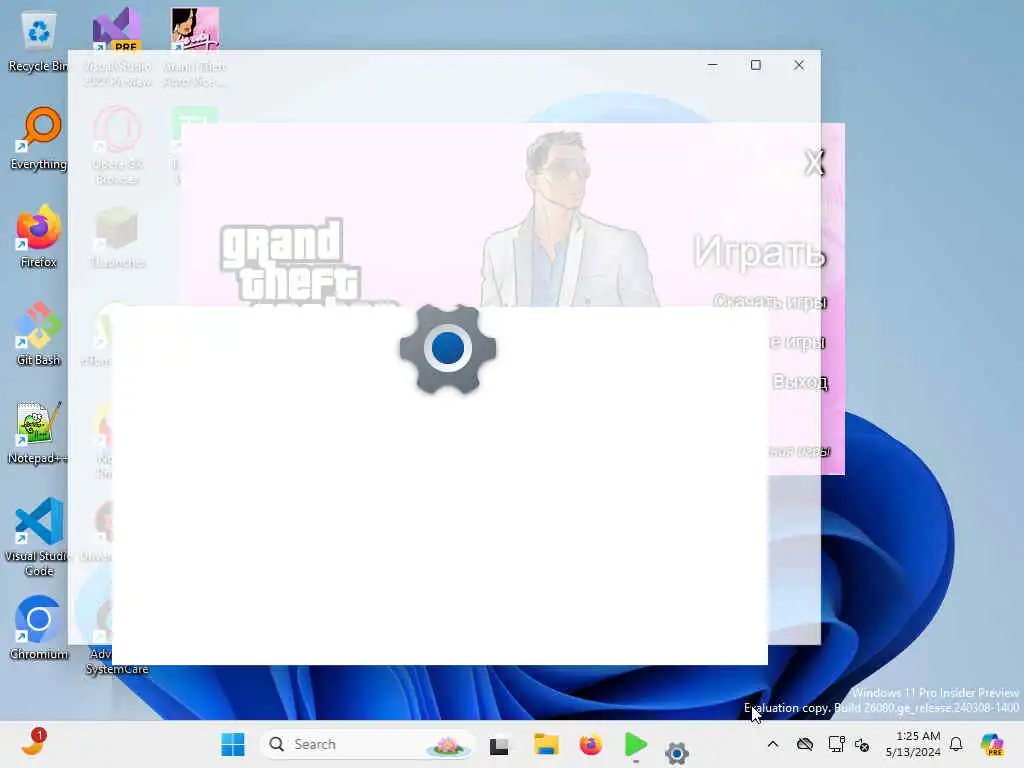Click the lotus flower in search box

(447, 746)
